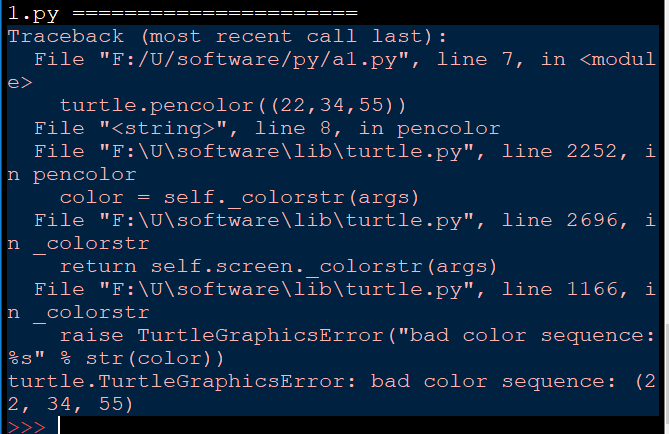Click the line "color = self._colorstr(args)"
This screenshot has height=434, width=669.
[x=239, y=198]
